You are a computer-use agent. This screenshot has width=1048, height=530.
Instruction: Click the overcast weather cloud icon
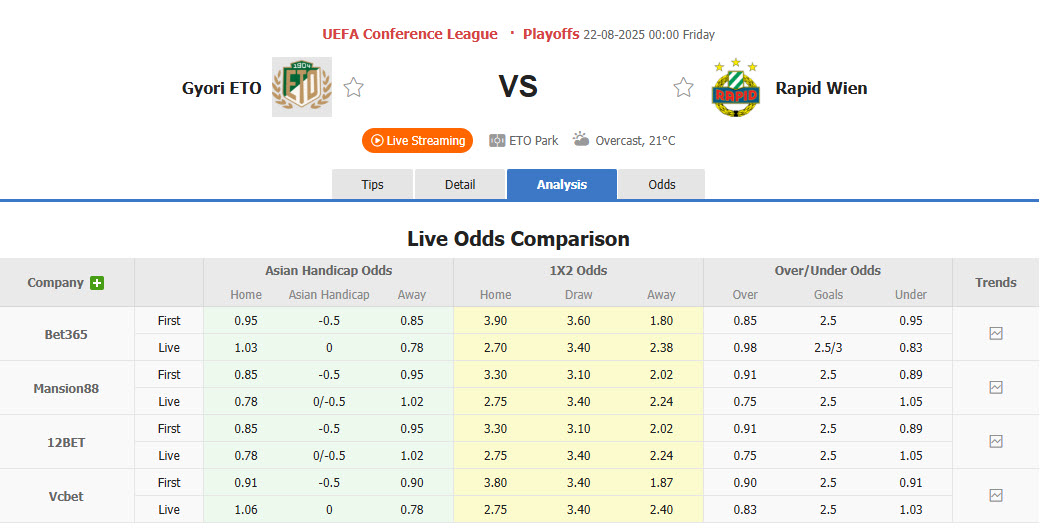coord(581,140)
